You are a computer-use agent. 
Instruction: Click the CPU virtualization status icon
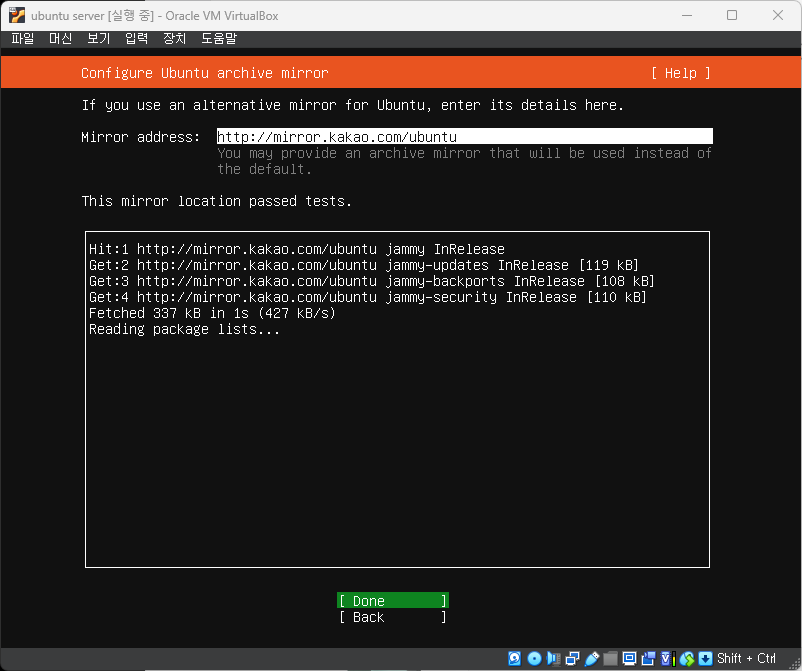click(x=668, y=658)
